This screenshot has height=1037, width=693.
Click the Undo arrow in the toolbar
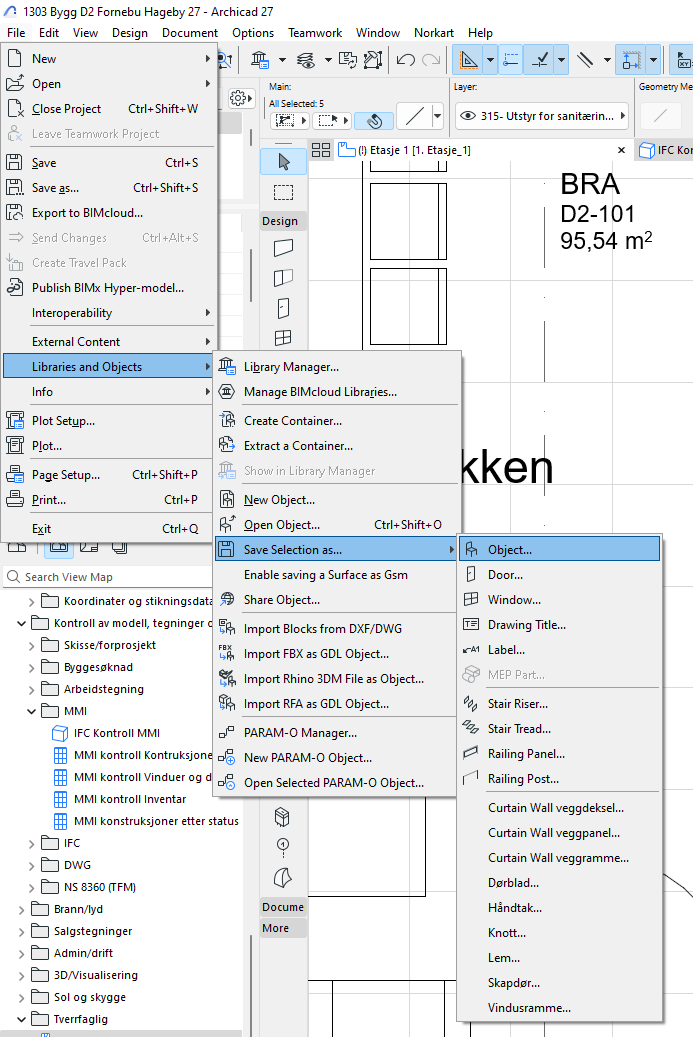[405, 60]
